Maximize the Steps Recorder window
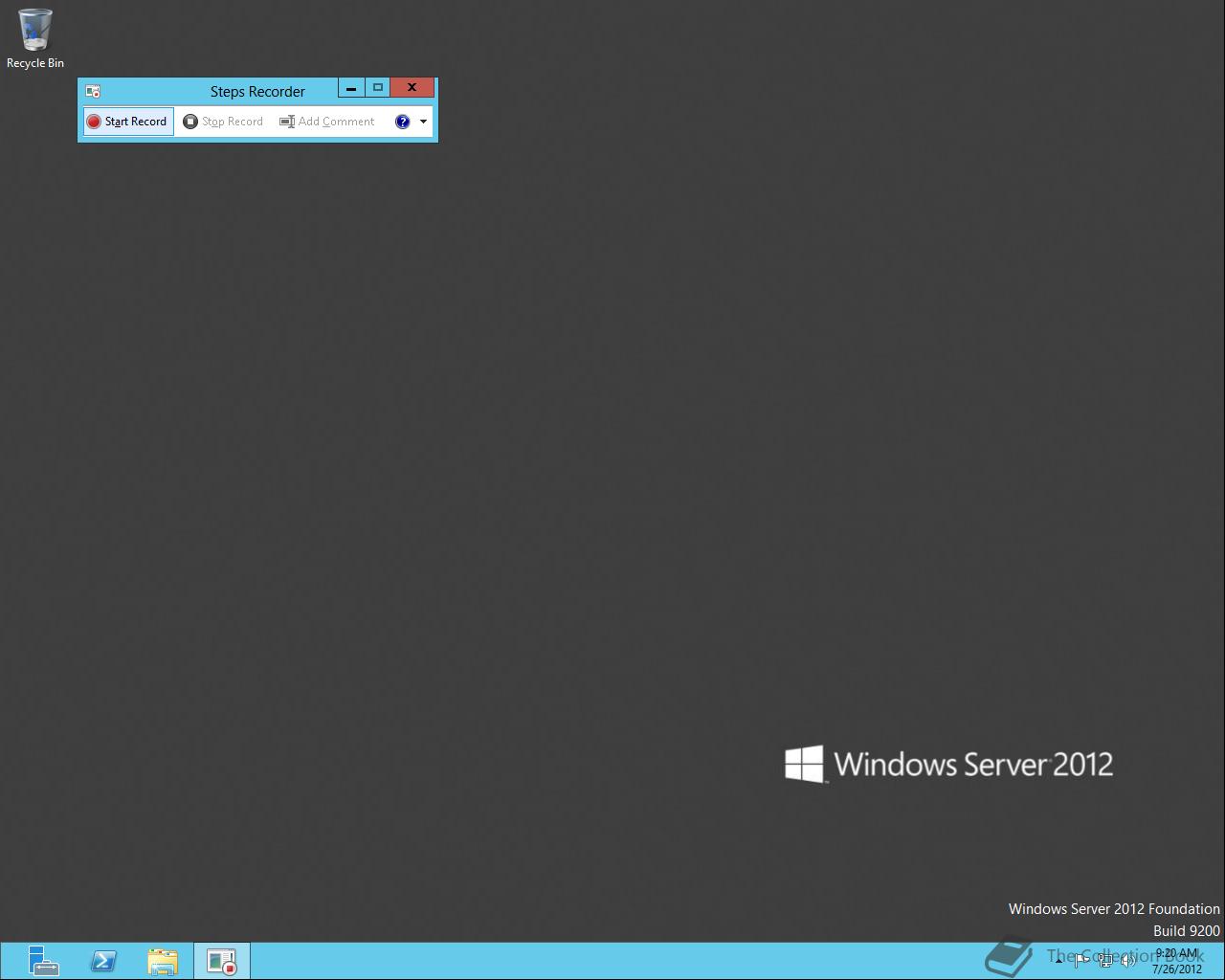 coord(378,88)
